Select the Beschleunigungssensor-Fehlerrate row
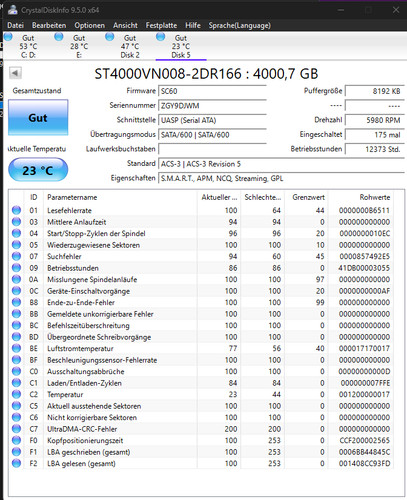Viewport: 407px width, 500px height. [201, 360]
